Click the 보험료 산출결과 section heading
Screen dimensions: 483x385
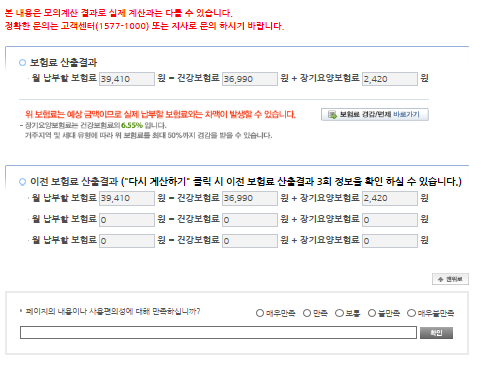(63, 62)
